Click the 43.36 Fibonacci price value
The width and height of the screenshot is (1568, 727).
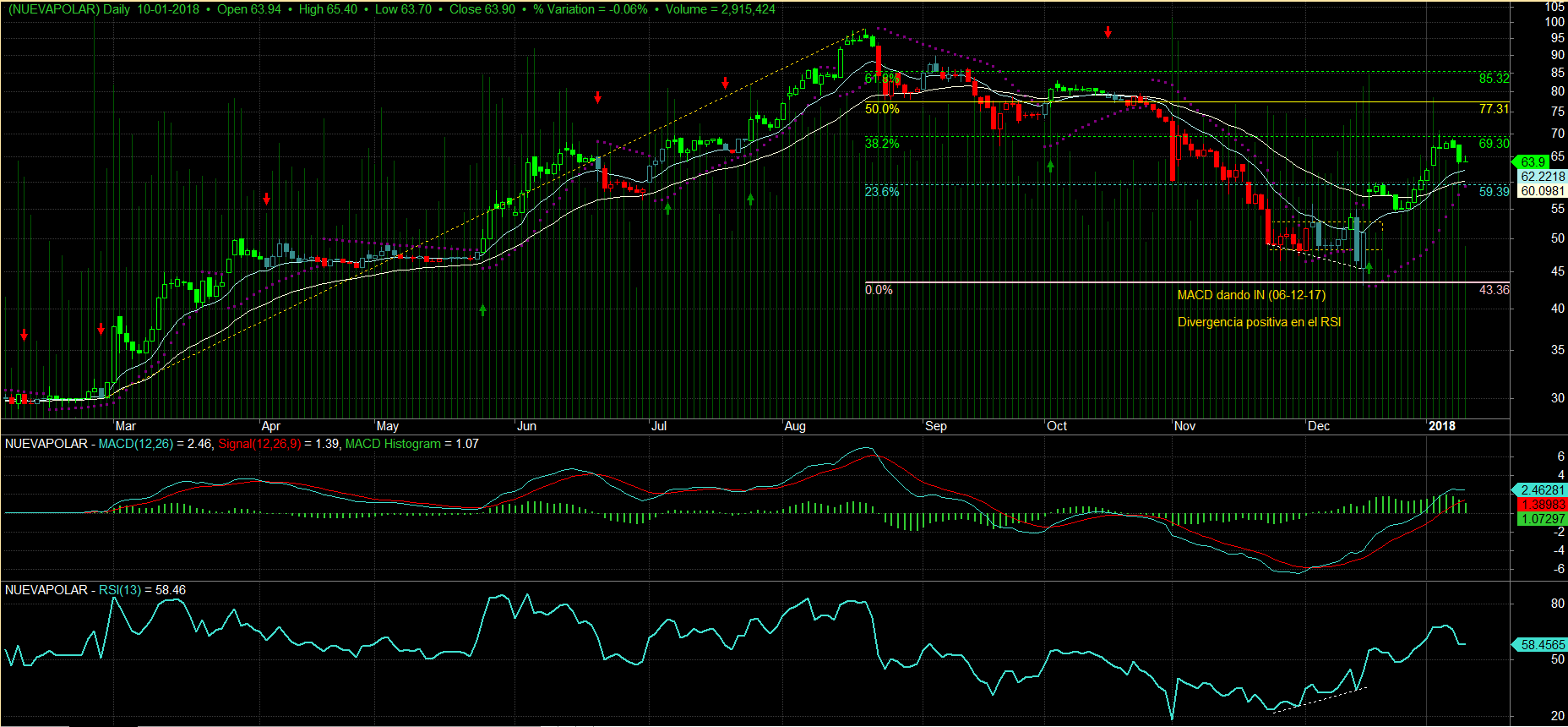click(1494, 290)
